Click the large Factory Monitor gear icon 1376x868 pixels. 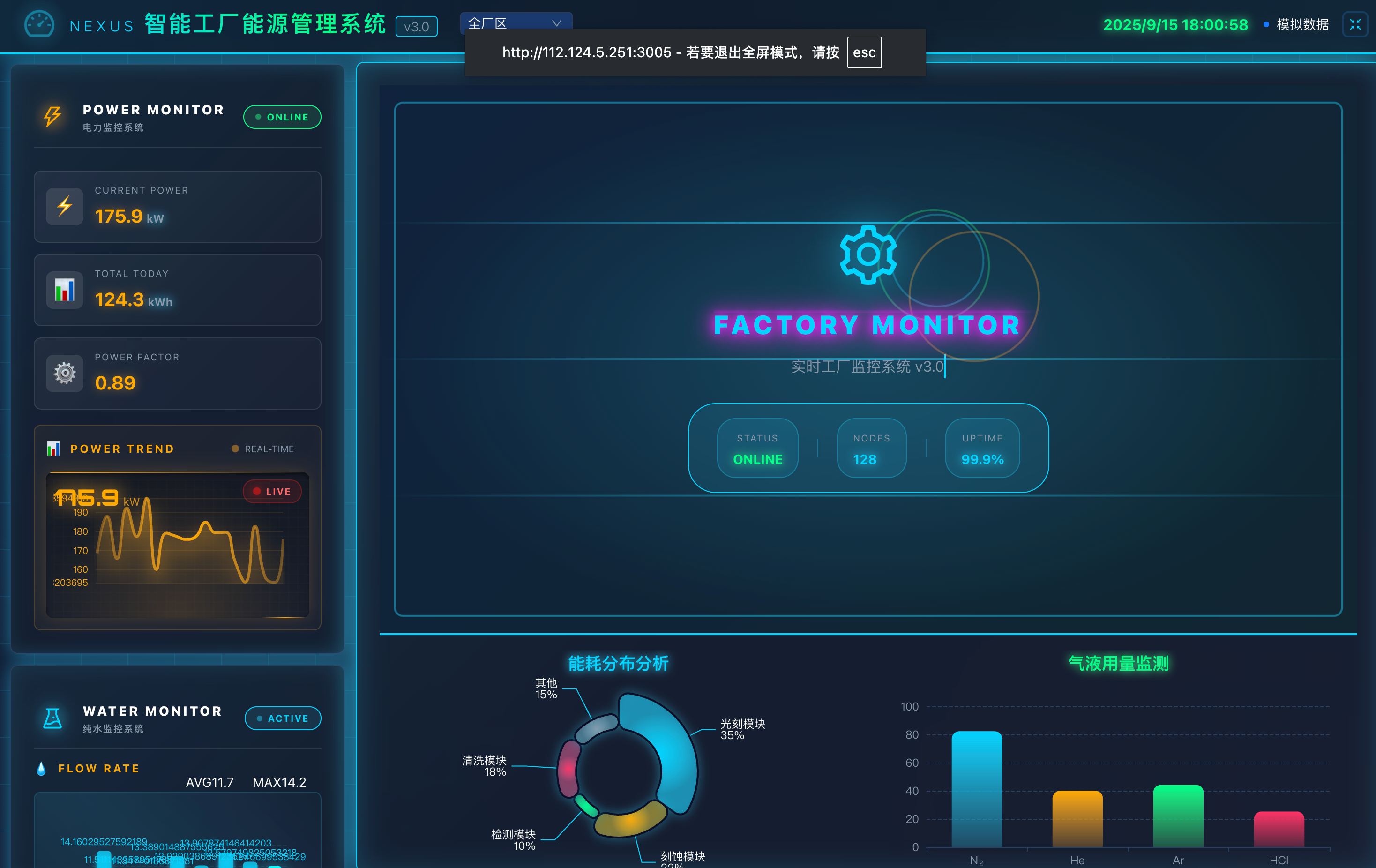[867, 255]
